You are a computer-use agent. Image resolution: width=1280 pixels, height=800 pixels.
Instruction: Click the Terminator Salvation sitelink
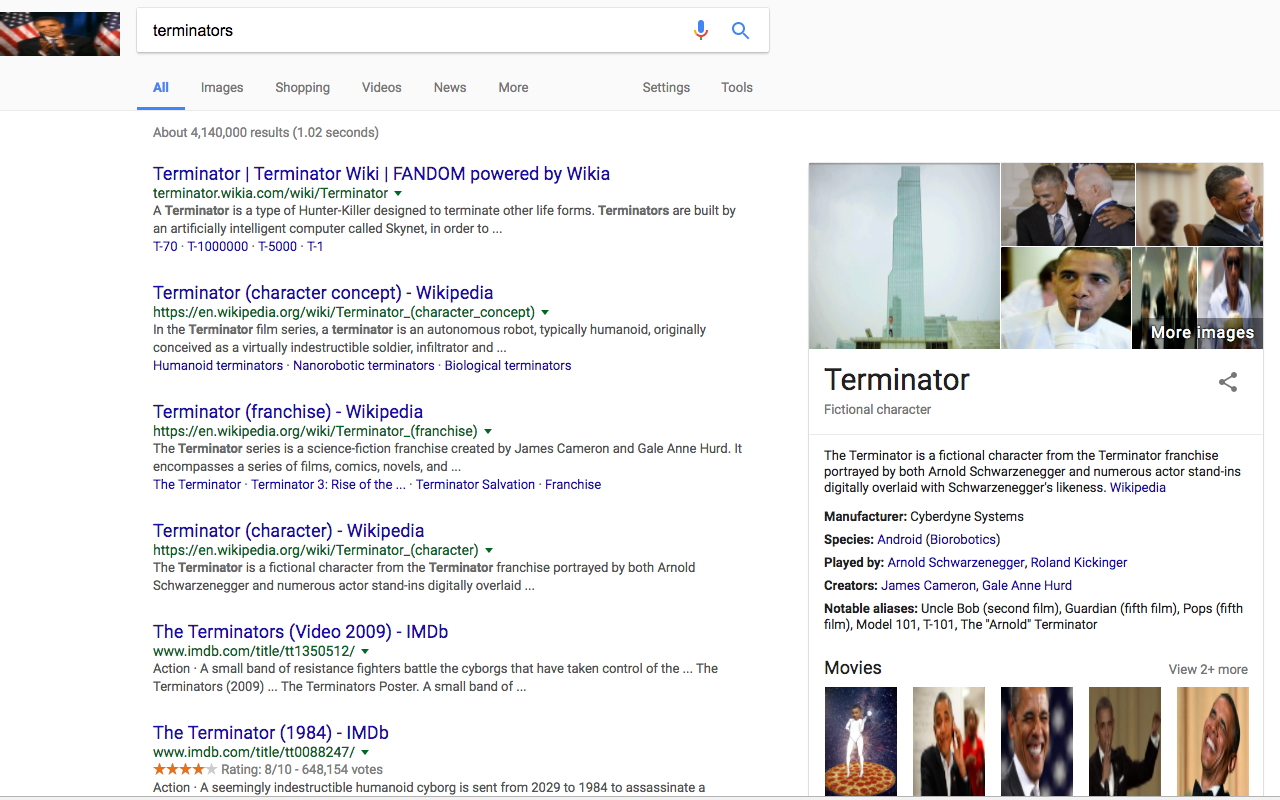coord(475,485)
